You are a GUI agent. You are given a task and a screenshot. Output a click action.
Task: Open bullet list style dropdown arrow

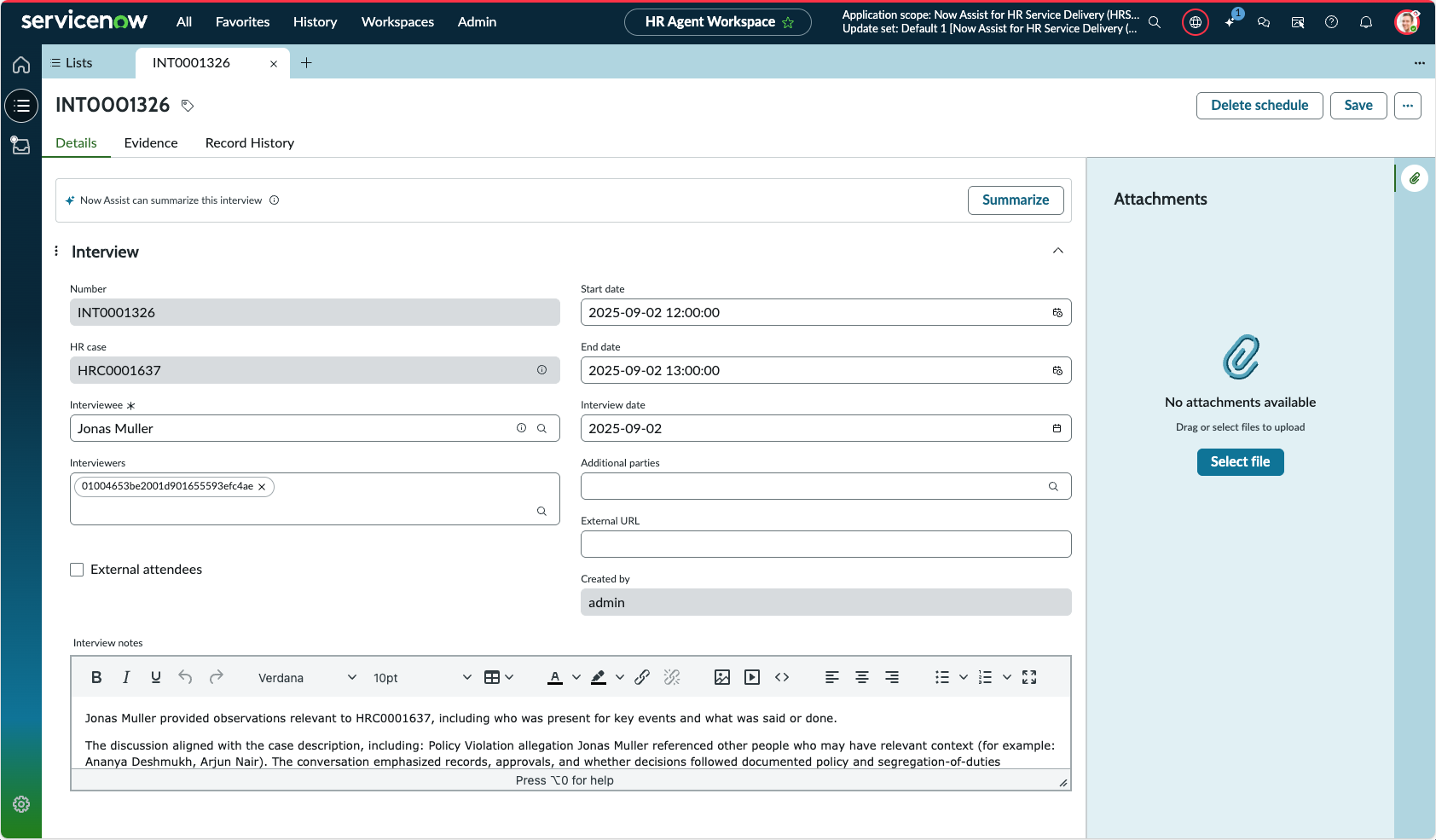coord(964,677)
